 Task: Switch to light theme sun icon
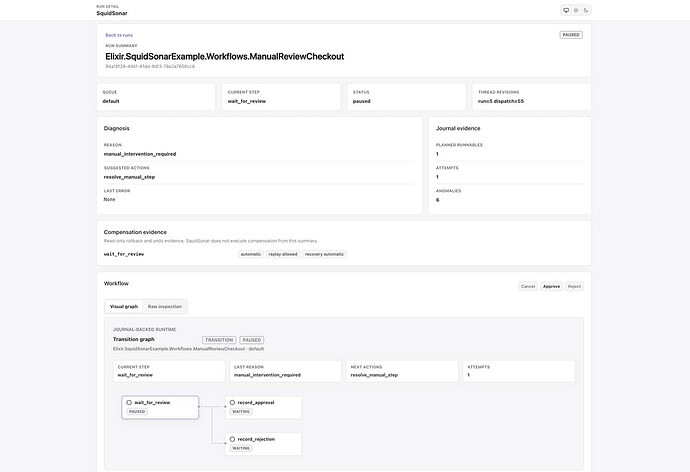(576, 10)
